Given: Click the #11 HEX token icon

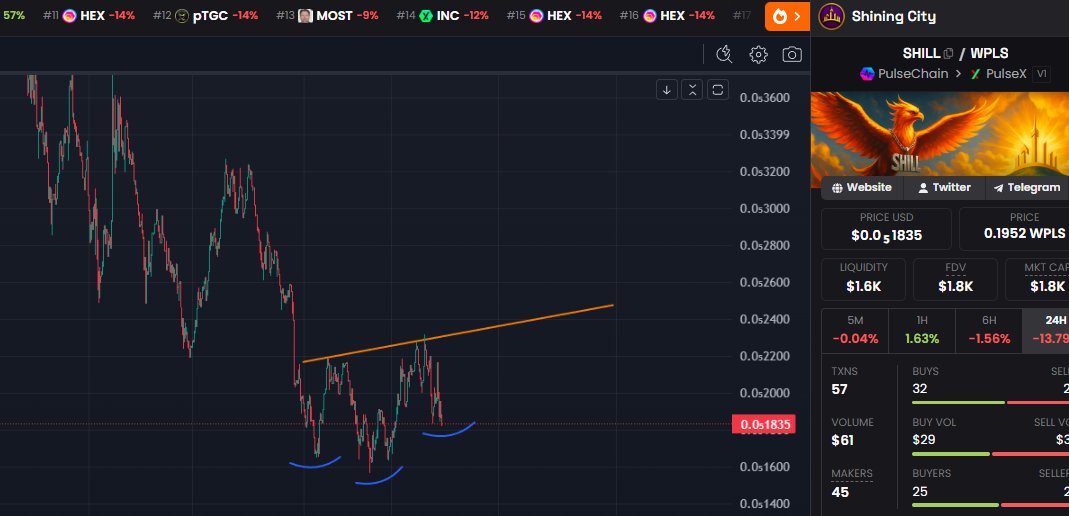Looking at the screenshot, I should pos(69,16).
